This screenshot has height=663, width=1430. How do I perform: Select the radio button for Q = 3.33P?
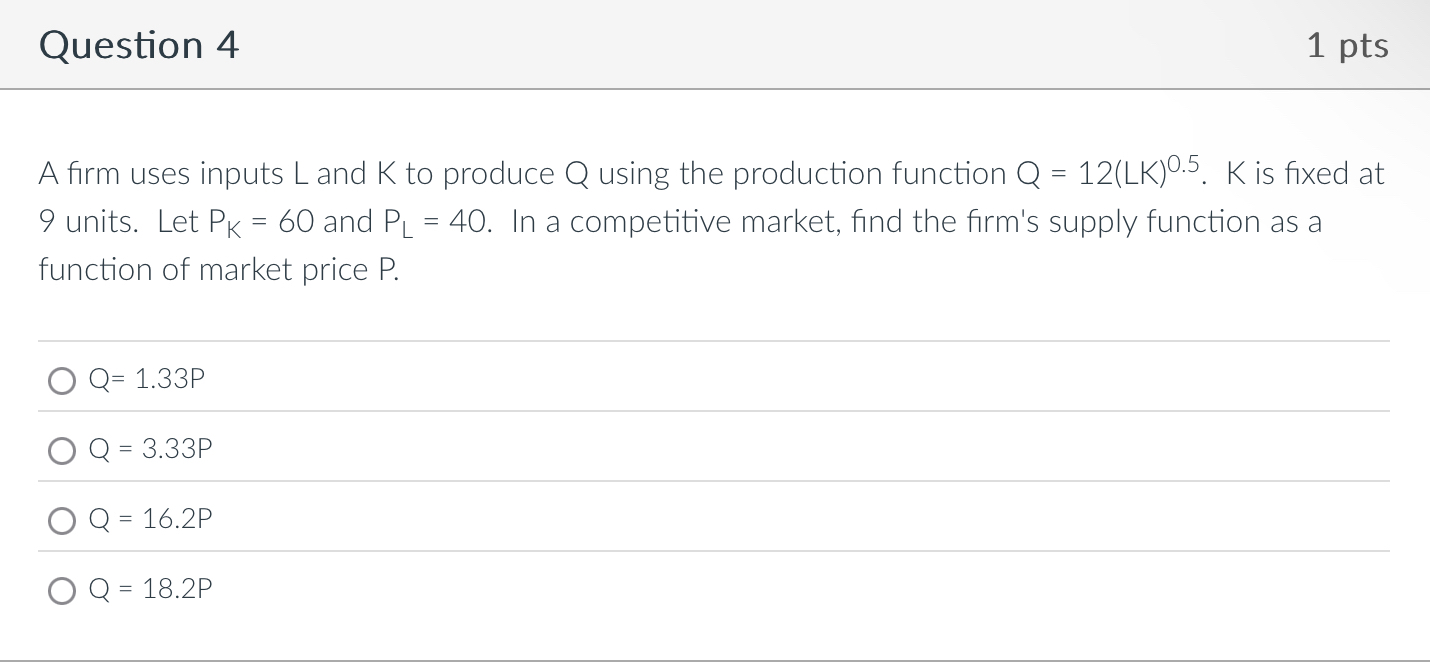(x=62, y=450)
